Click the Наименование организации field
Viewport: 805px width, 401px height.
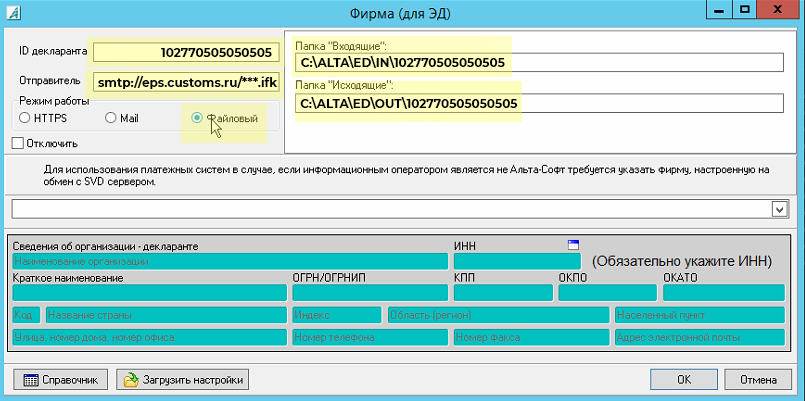click(230, 261)
